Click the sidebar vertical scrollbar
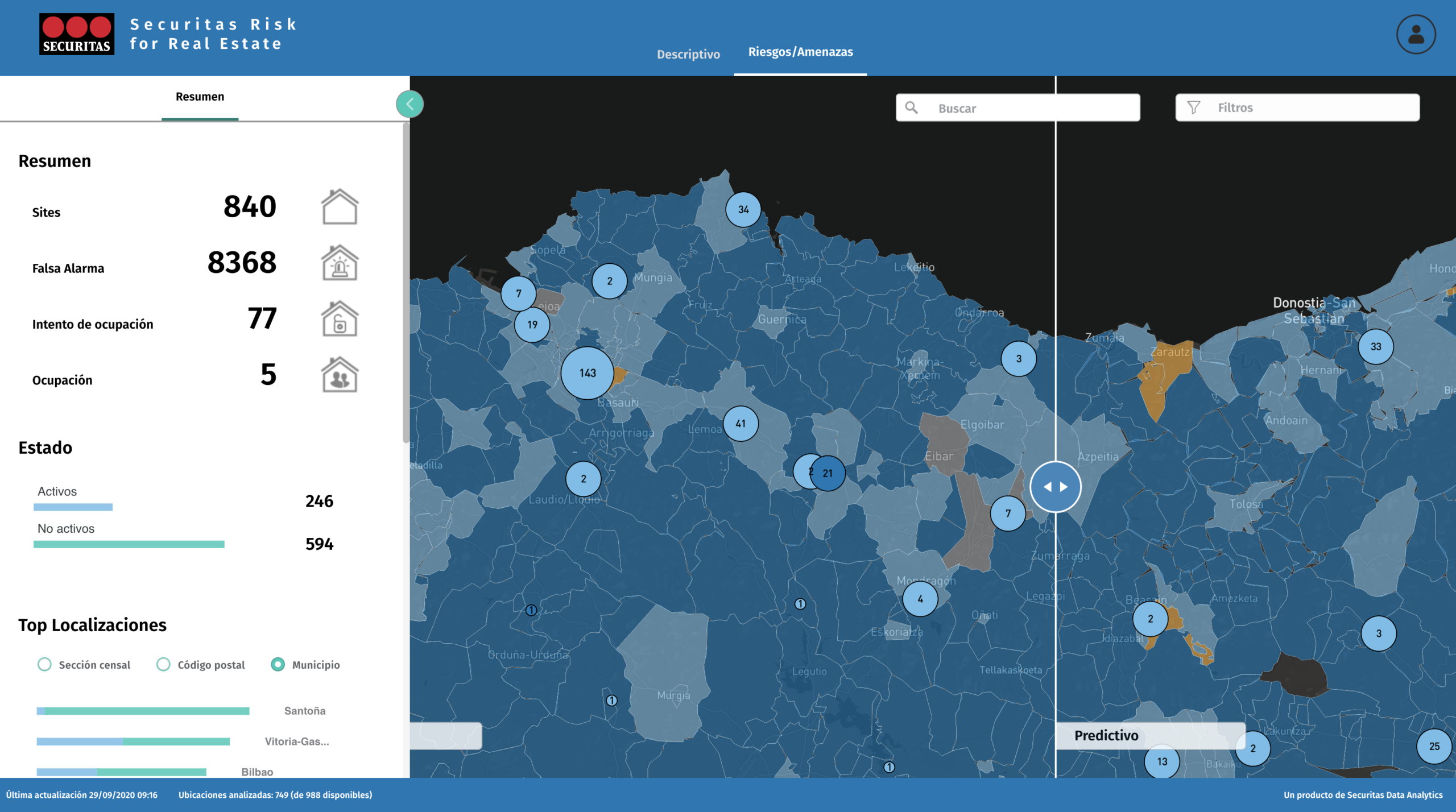1456x812 pixels. 406,283
